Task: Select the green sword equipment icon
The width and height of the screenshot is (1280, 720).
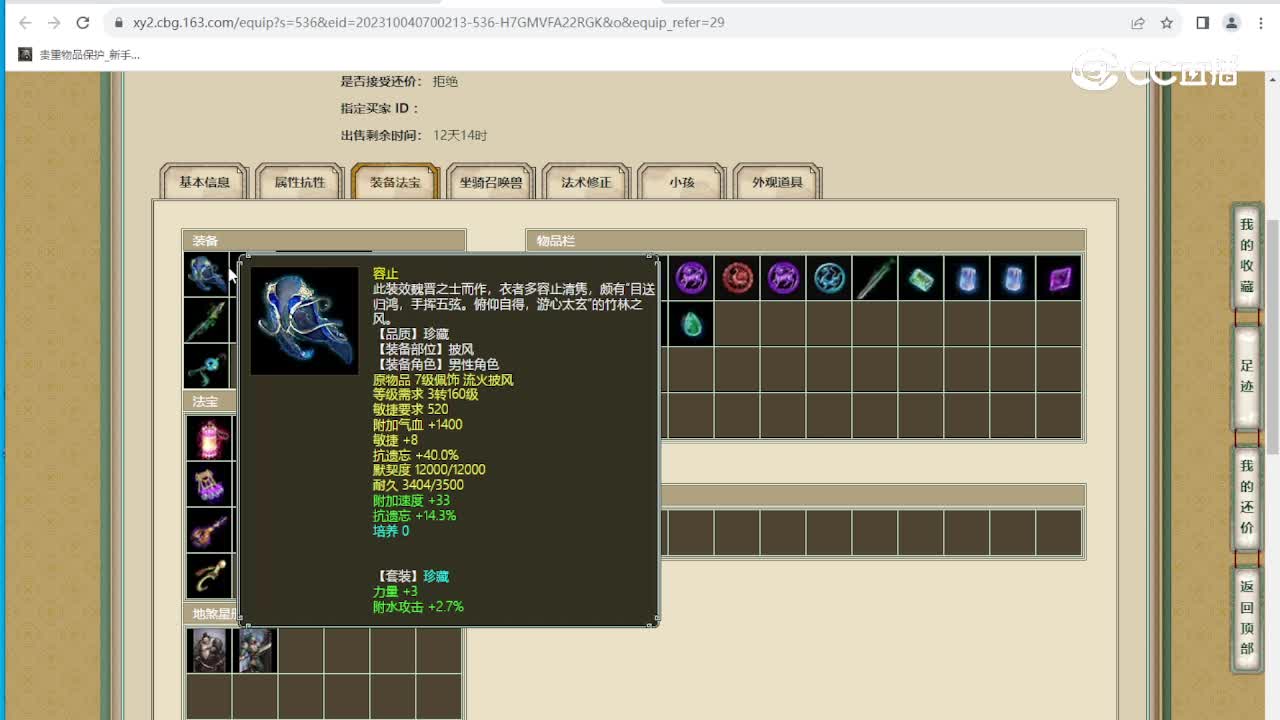Action: tap(207, 320)
